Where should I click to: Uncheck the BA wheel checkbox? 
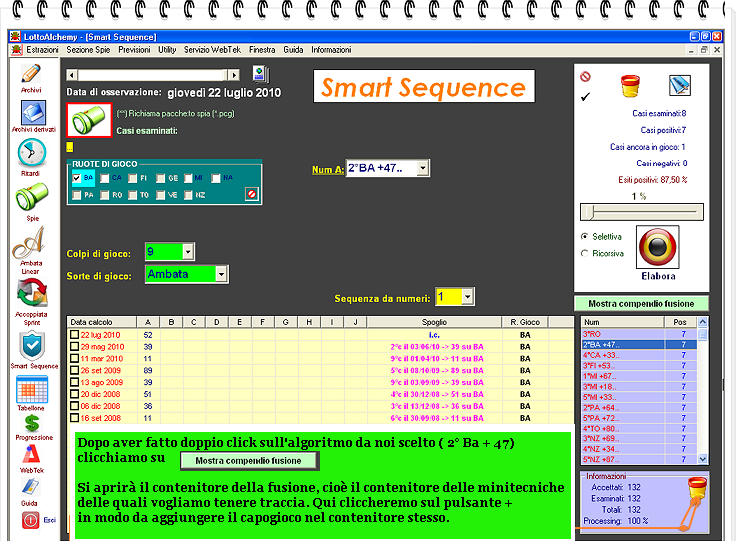tap(77, 178)
